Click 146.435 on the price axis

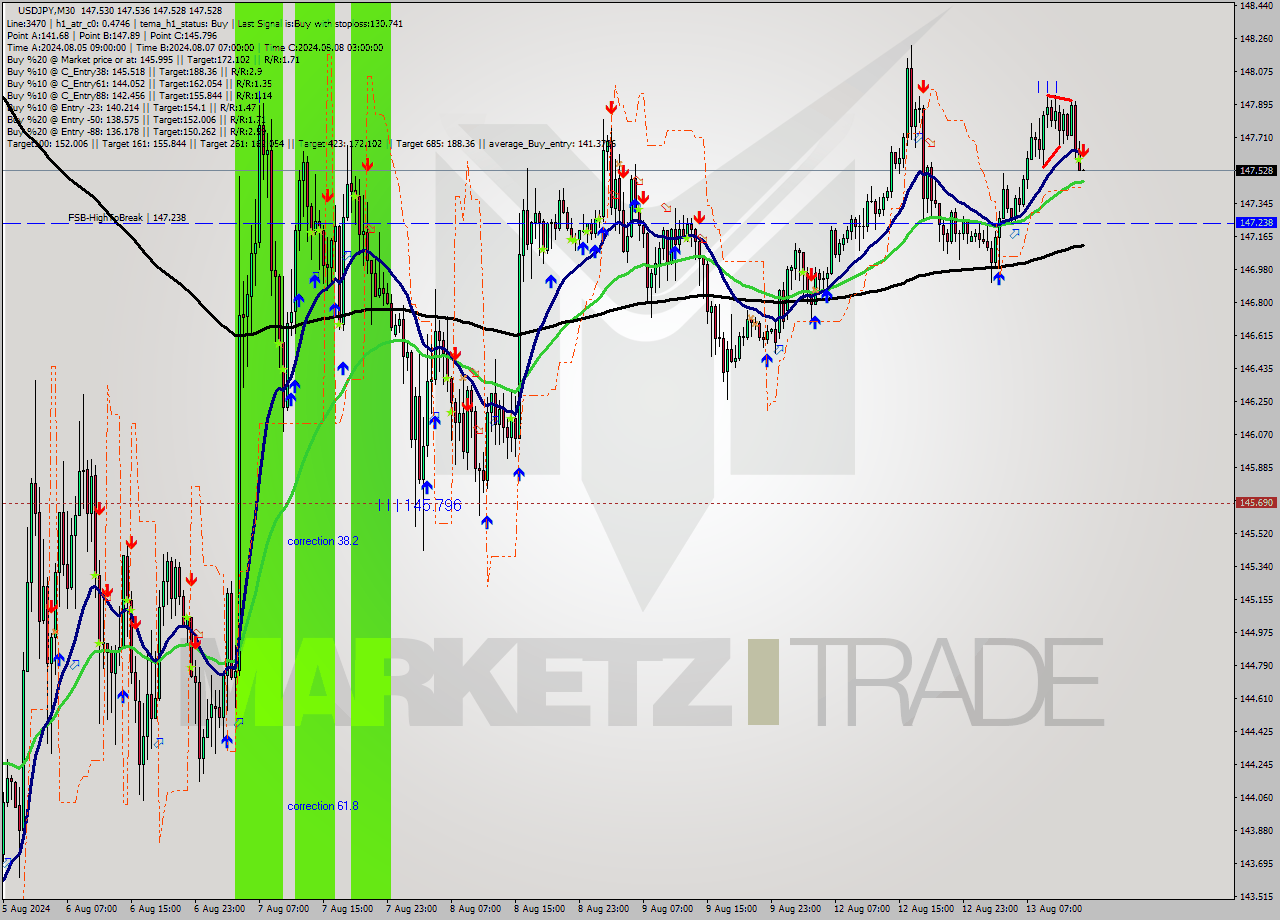[1256, 369]
